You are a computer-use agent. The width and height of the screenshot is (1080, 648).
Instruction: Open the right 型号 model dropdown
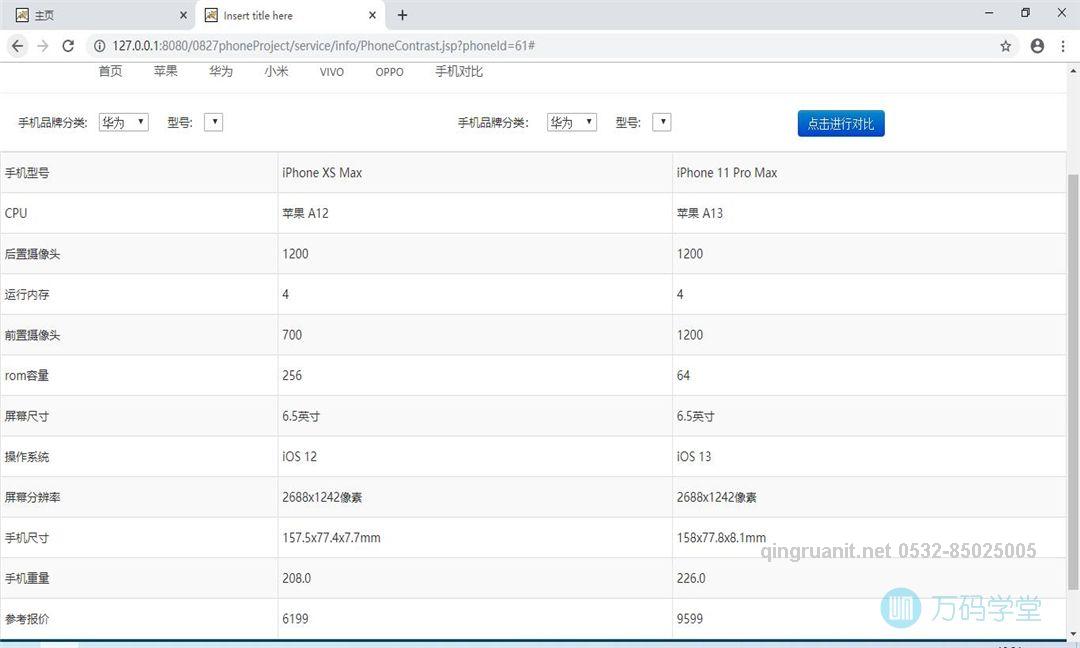(661, 121)
